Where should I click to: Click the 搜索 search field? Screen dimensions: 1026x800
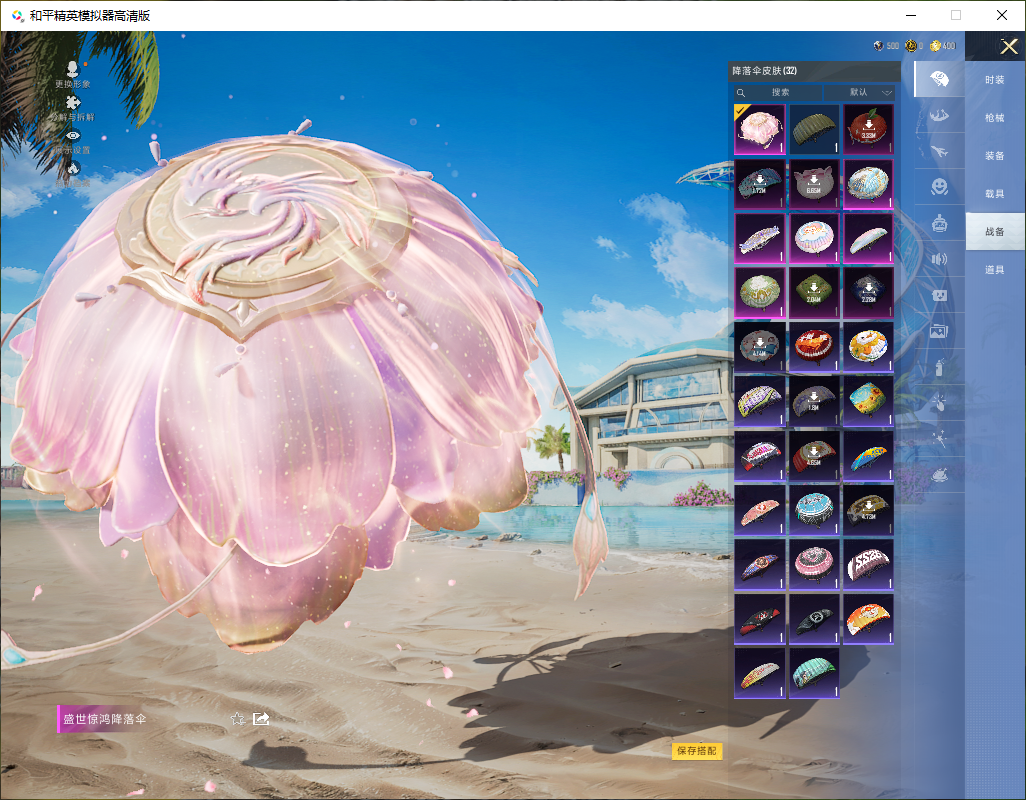pyautogui.click(x=776, y=92)
